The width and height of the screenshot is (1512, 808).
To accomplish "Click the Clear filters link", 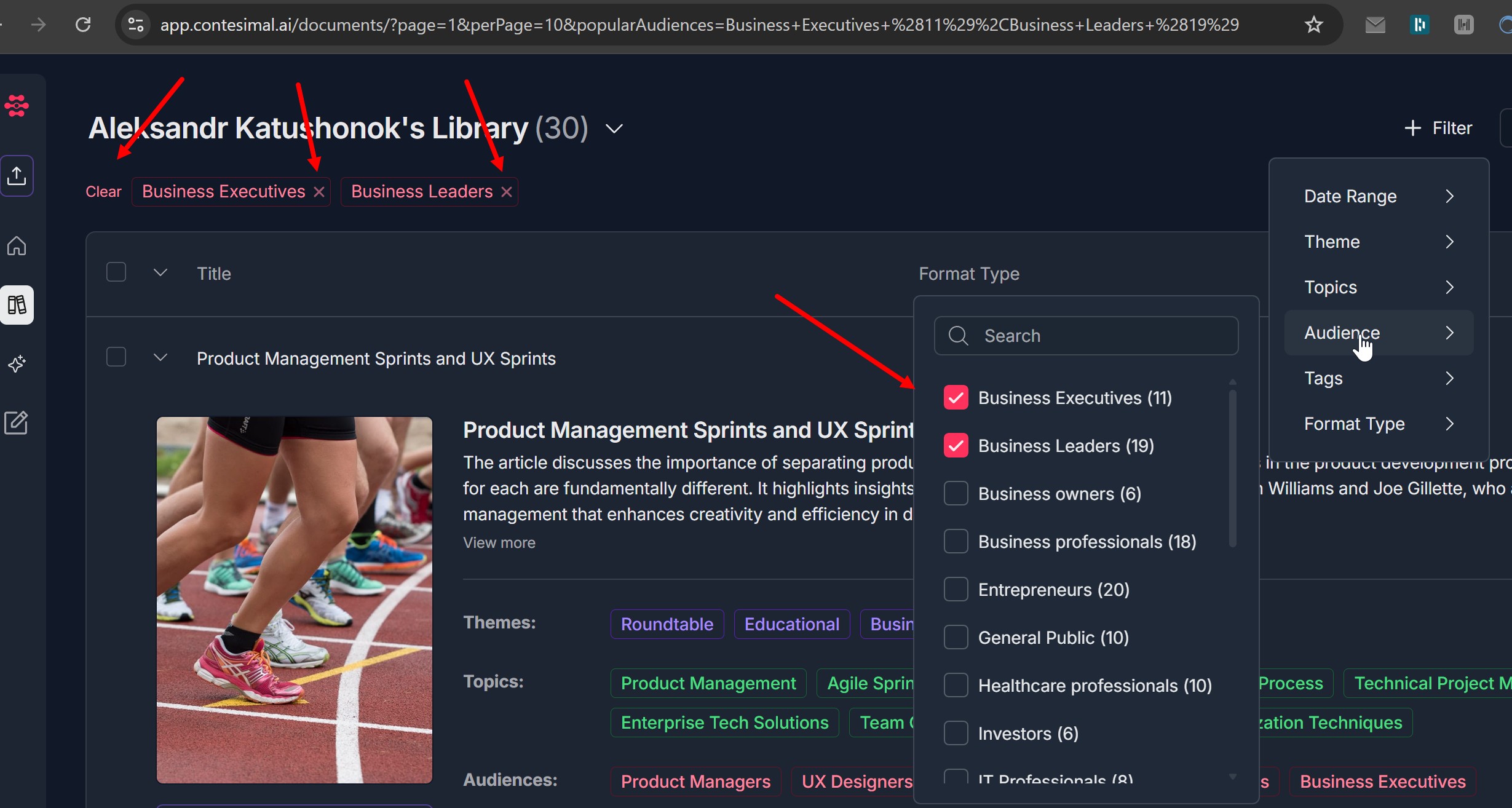I will tap(103, 192).
